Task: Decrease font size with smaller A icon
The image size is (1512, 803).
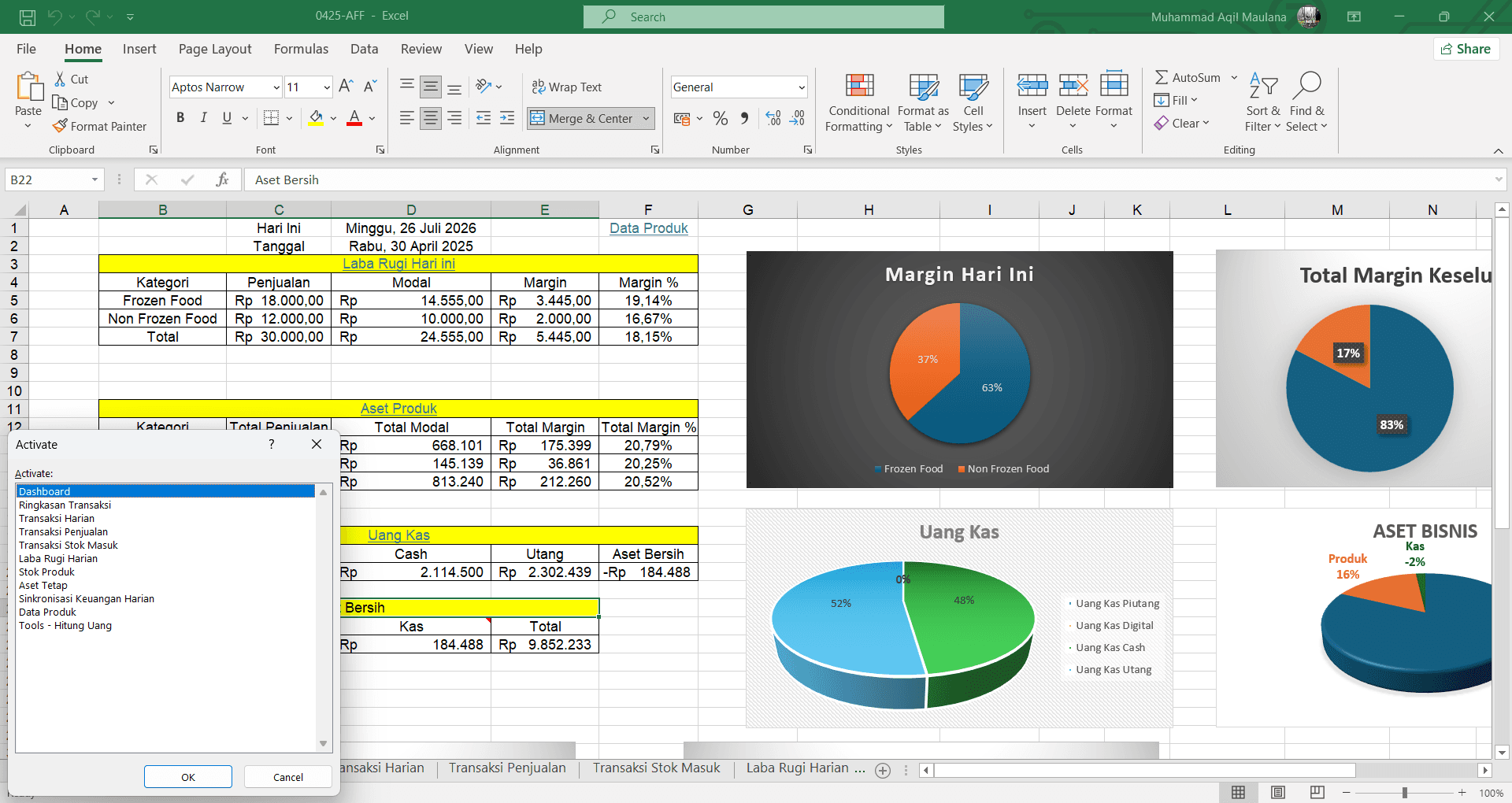Action: coord(371,87)
